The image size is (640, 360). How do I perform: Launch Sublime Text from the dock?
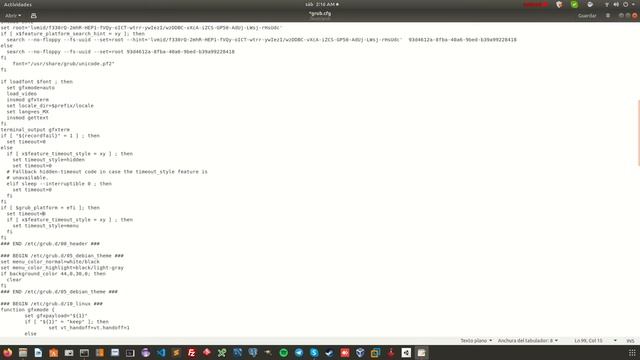(176, 353)
